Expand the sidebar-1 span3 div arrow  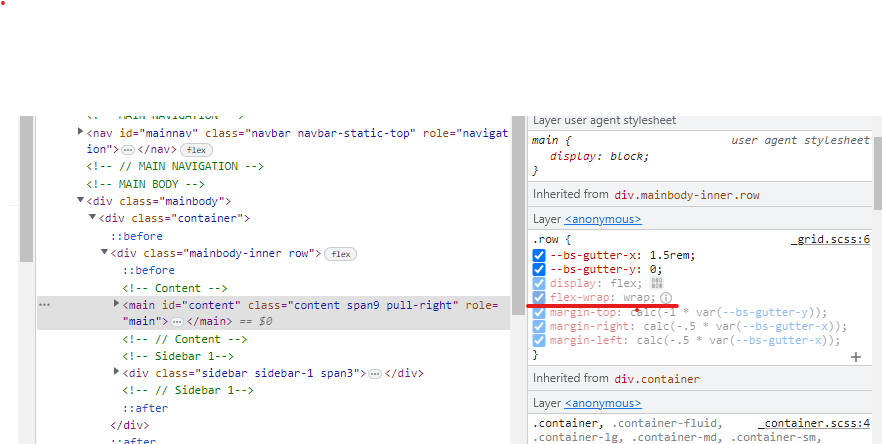[x=116, y=371]
